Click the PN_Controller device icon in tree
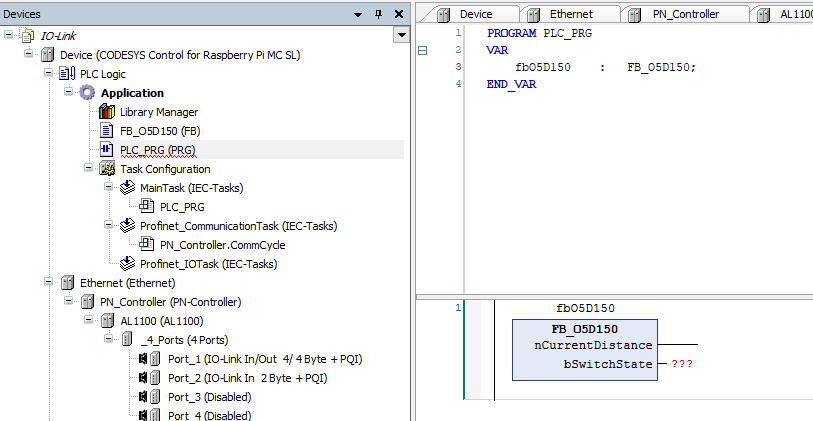813x421 pixels. click(87, 302)
